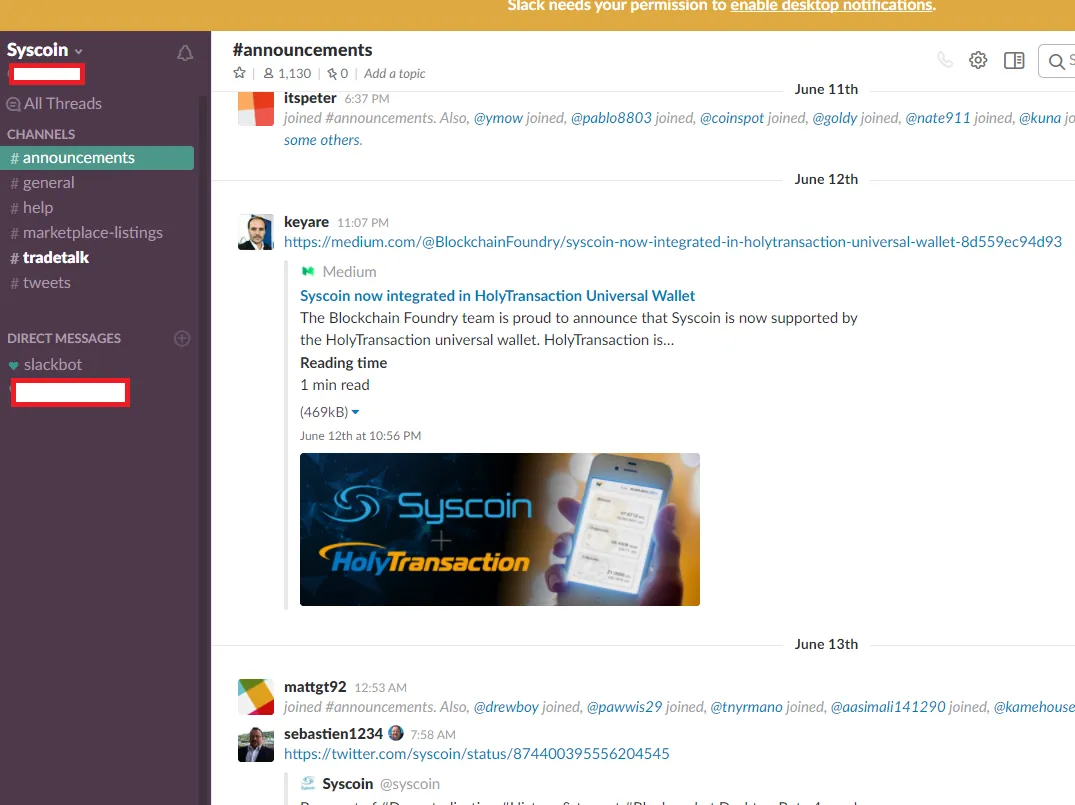Open the twitter.com syscoin status link
1075x805 pixels.
tap(476, 754)
